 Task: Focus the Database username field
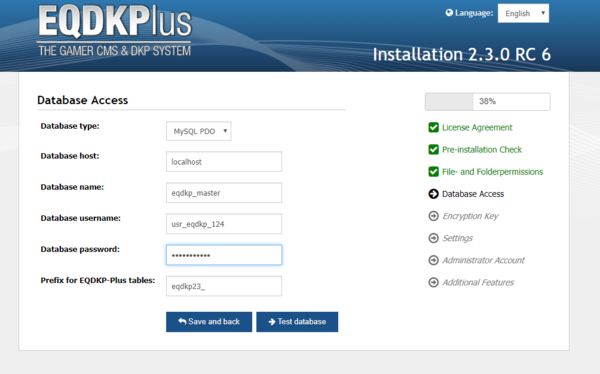point(224,224)
